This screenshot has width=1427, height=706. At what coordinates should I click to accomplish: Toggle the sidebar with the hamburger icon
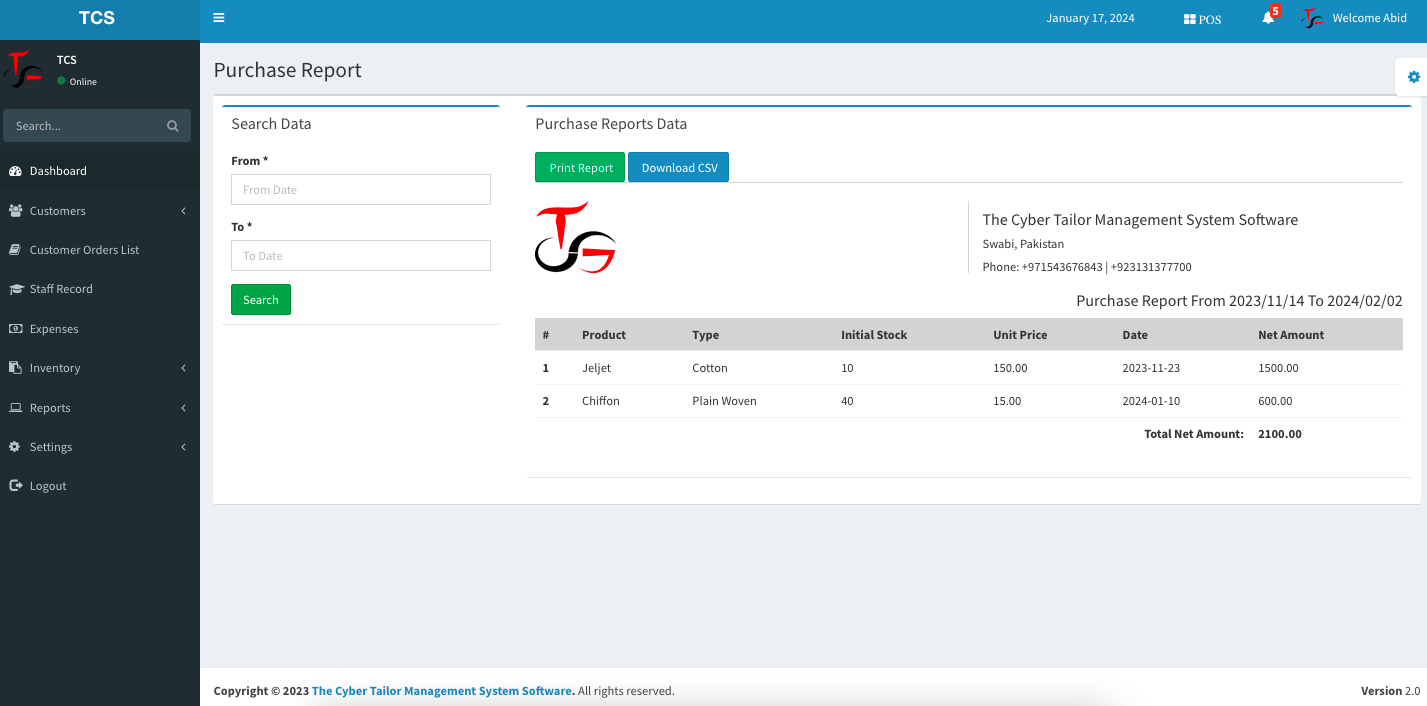click(x=219, y=17)
